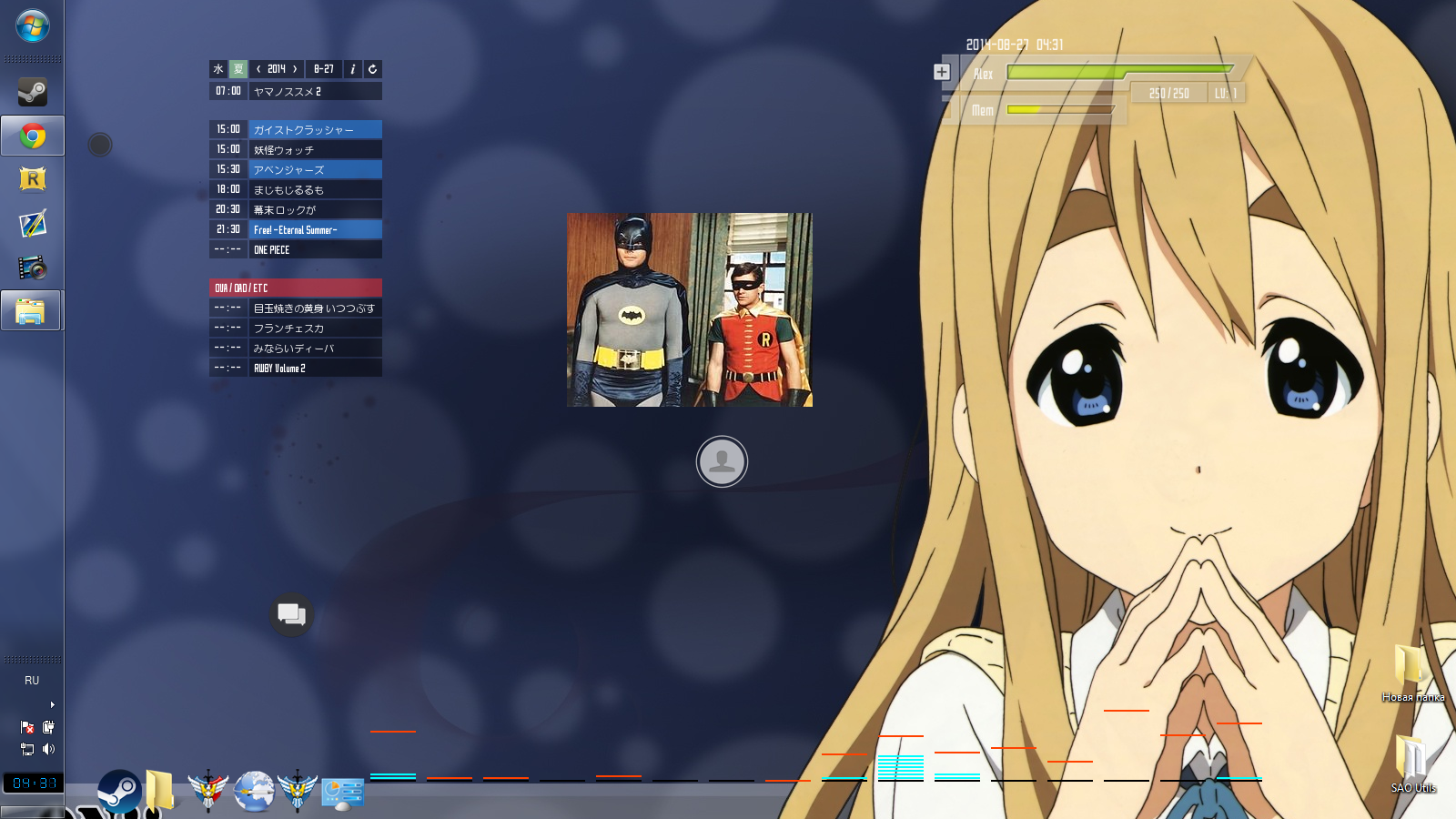Viewport: 1456px width, 819px height.
Task: Select the まじもじるるも entry
Action: (x=316, y=189)
